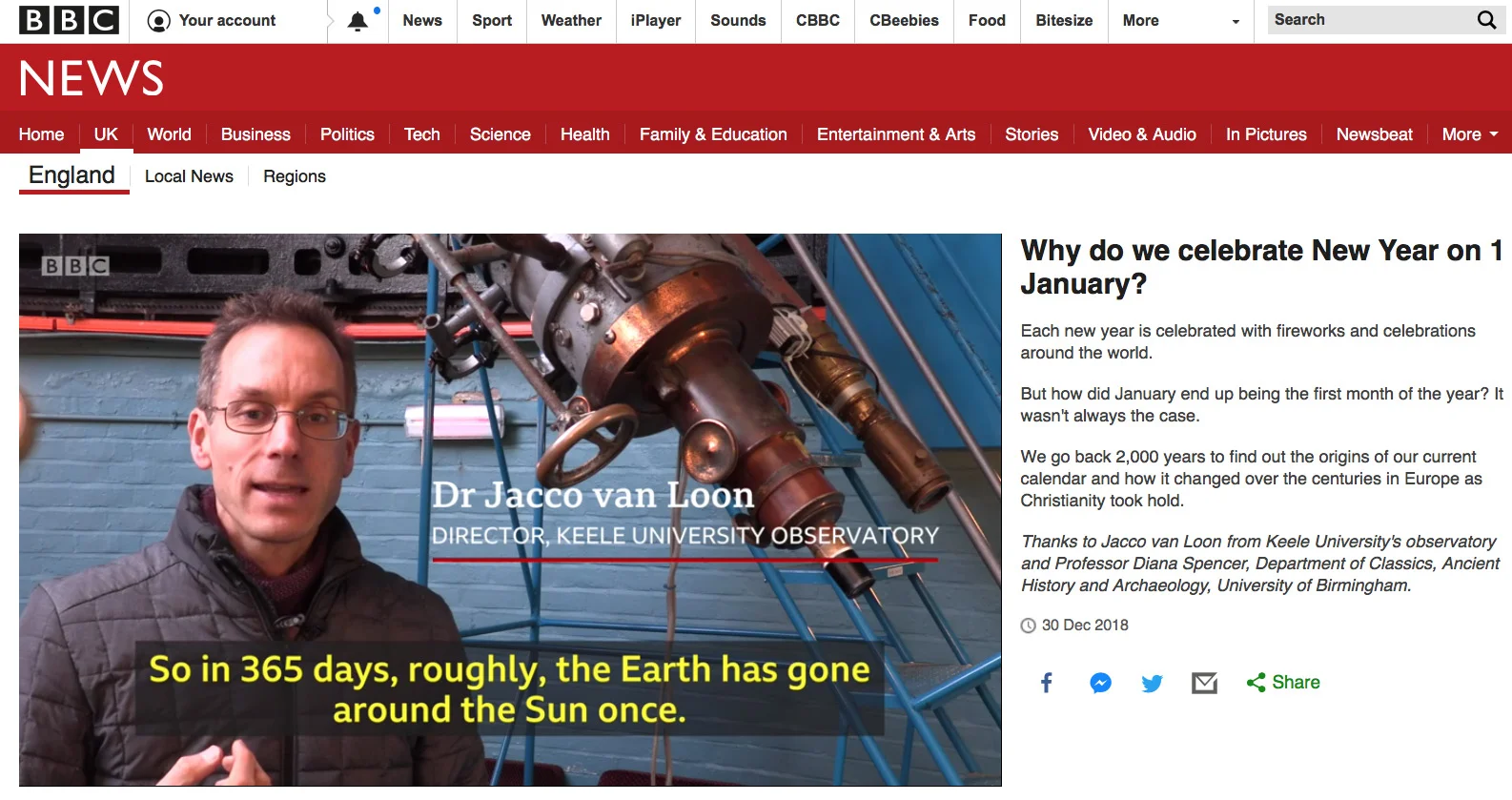
Task: Open Regions link
Action: 295,176
